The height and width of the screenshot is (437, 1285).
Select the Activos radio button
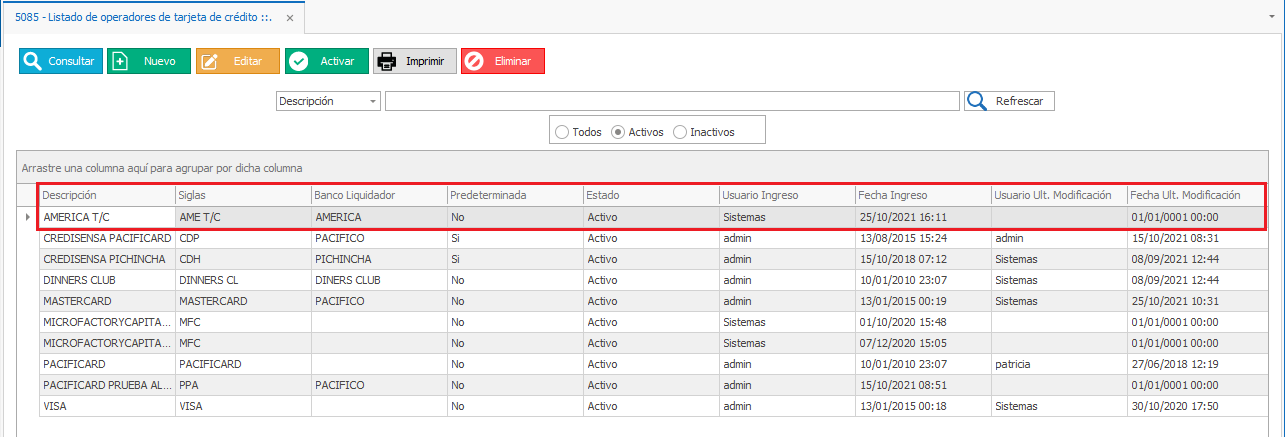[618, 131]
